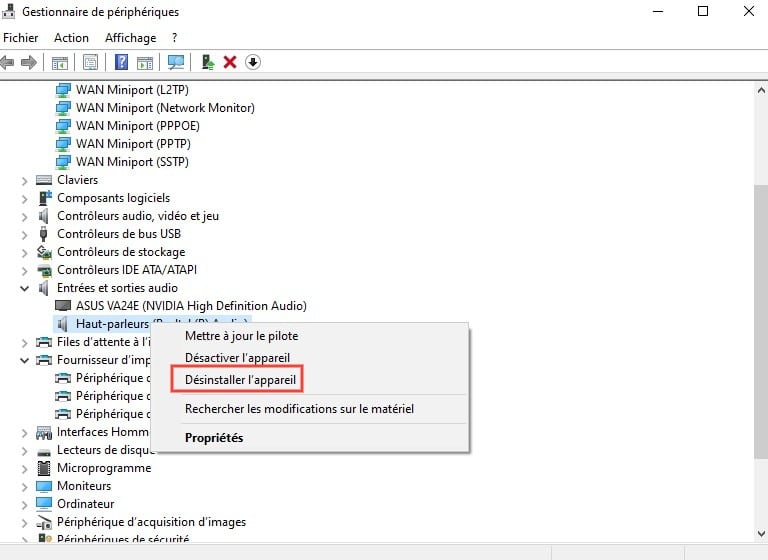This screenshot has height=560, width=768.
Task: Open the ? help menu
Action: click(175, 38)
